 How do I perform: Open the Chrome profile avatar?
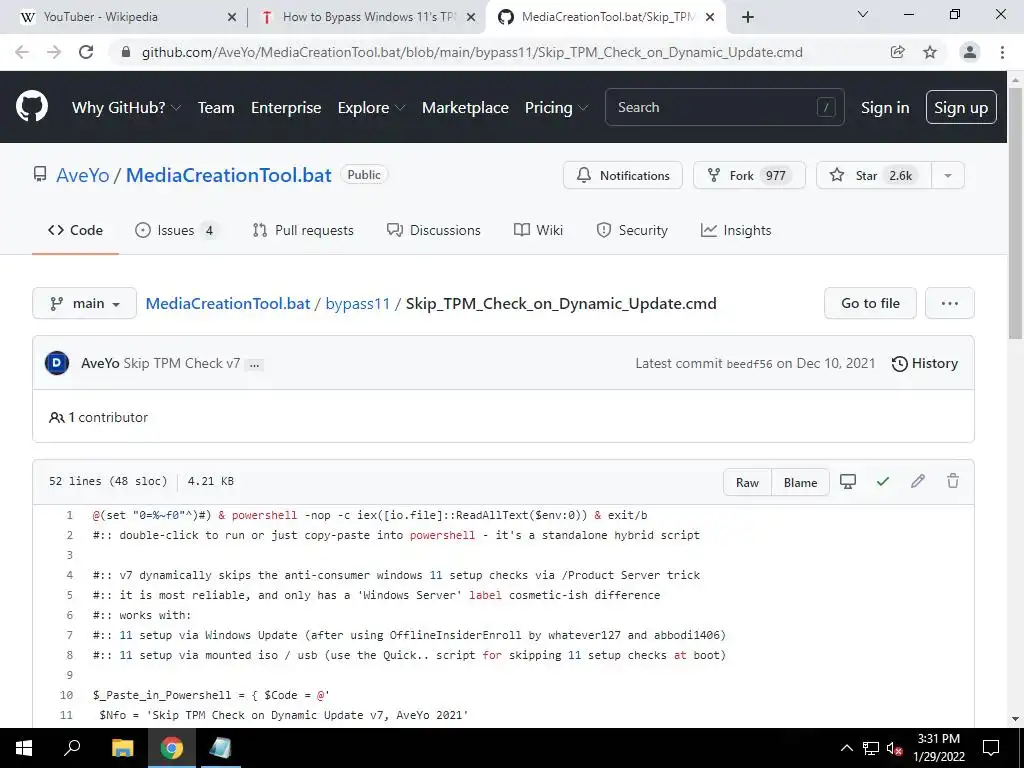[x=970, y=52]
